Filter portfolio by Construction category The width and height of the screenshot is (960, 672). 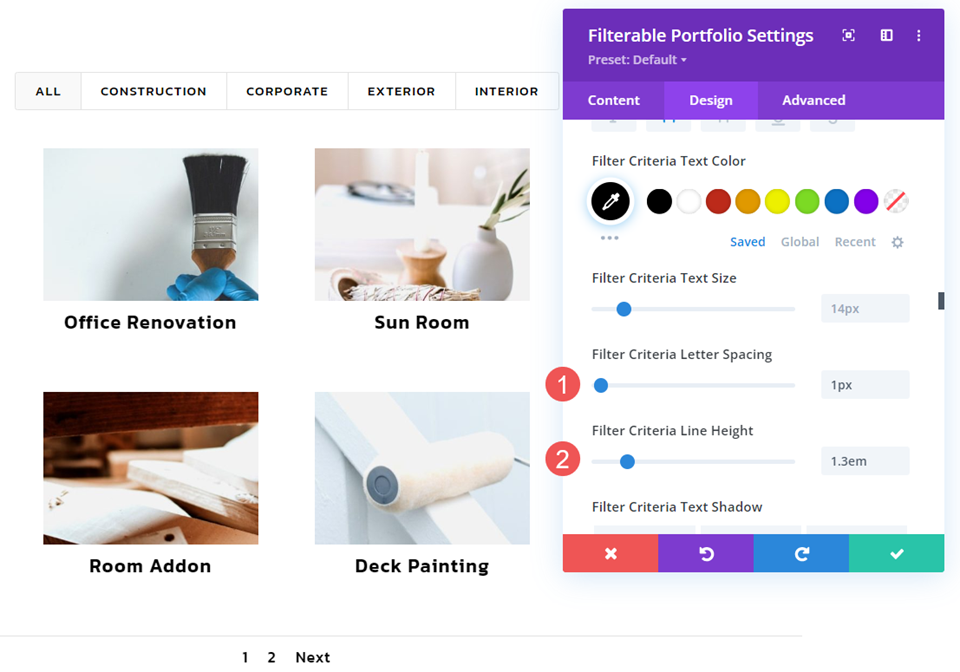tap(153, 91)
